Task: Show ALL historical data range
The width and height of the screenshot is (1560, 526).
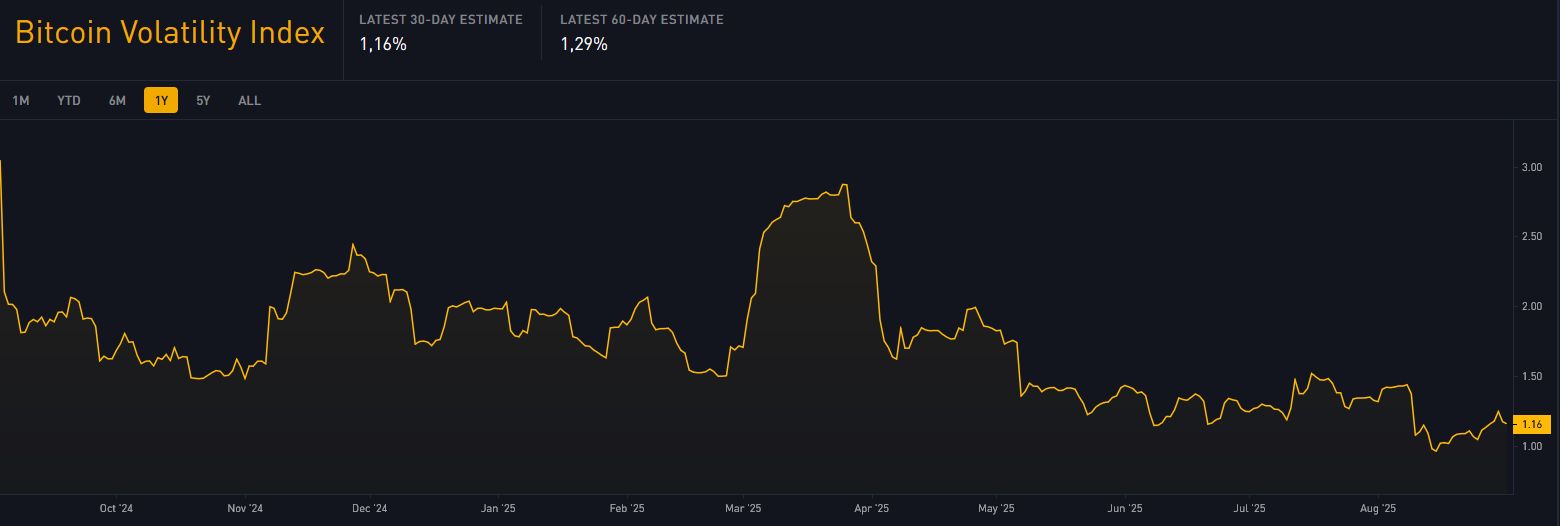Action: (249, 101)
